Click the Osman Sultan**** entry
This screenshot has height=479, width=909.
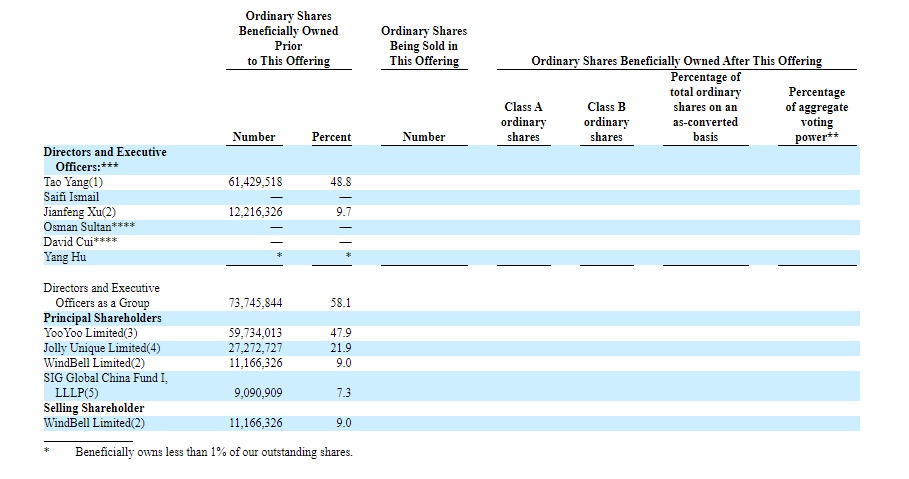(89, 227)
